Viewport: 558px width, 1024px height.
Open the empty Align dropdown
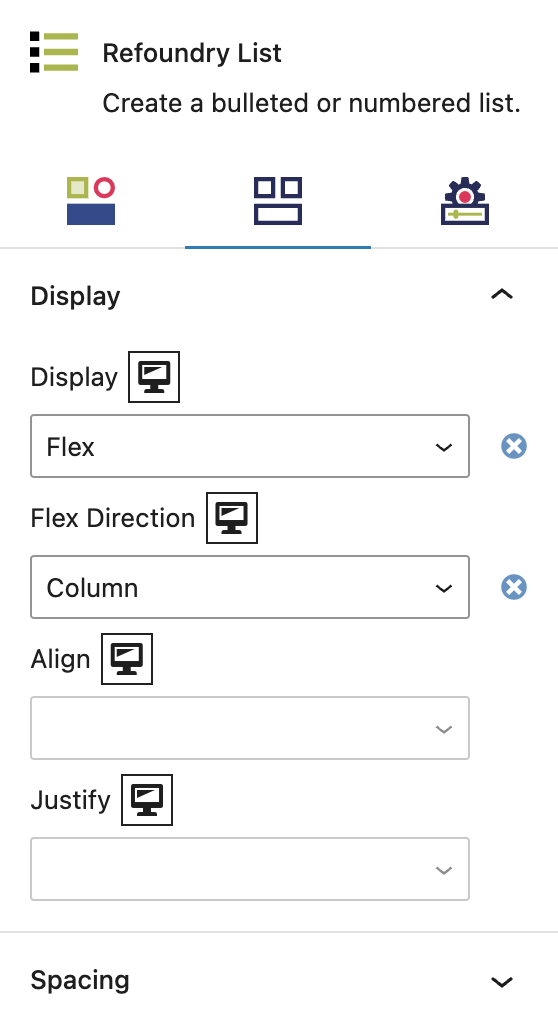tap(250, 728)
